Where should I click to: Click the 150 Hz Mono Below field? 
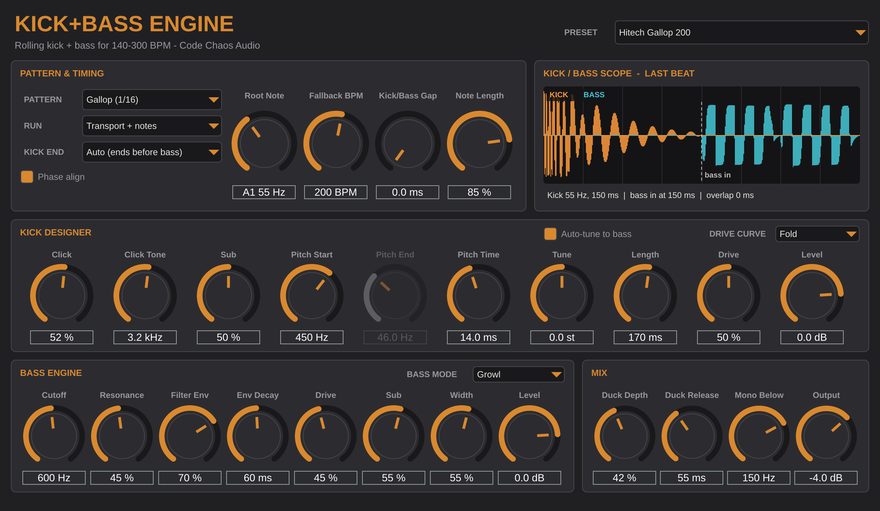759,478
